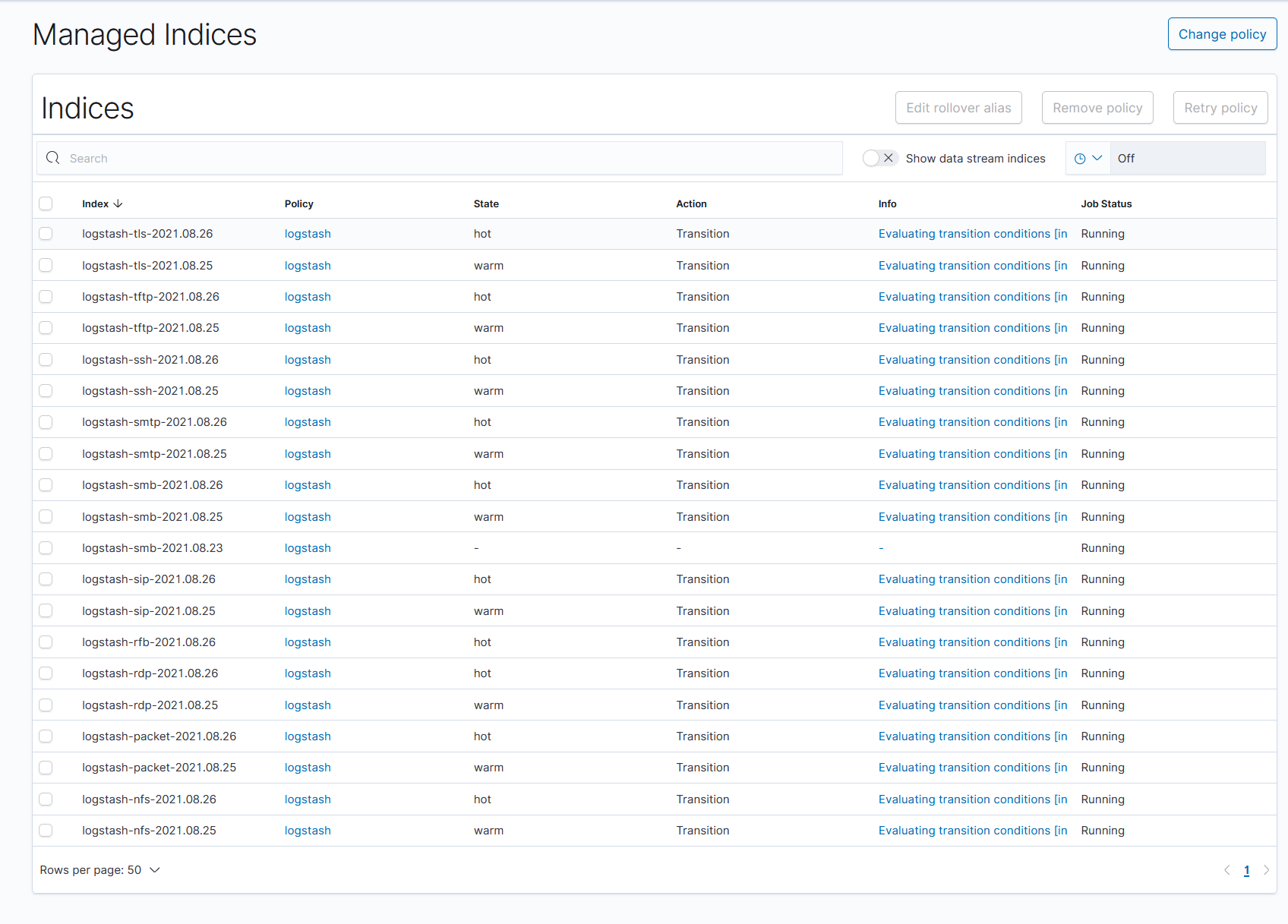Open transition info for logstash-tftp-2021.08.26

(973, 297)
